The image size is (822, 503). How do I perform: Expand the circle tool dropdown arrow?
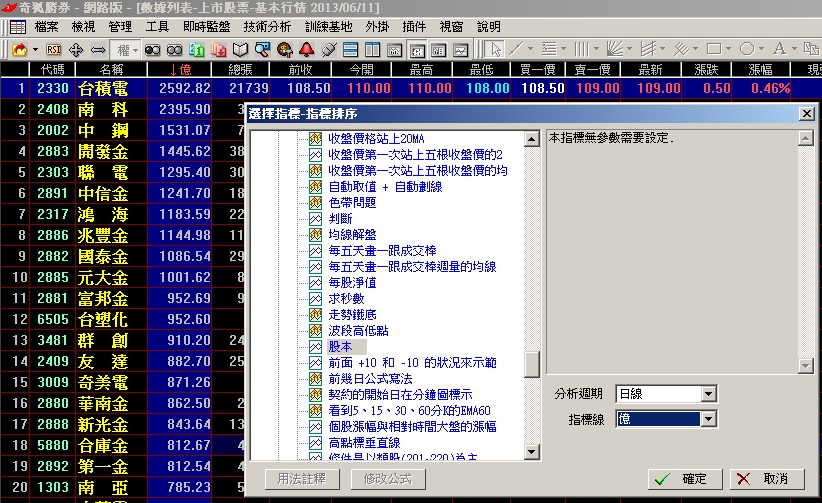coord(761,49)
